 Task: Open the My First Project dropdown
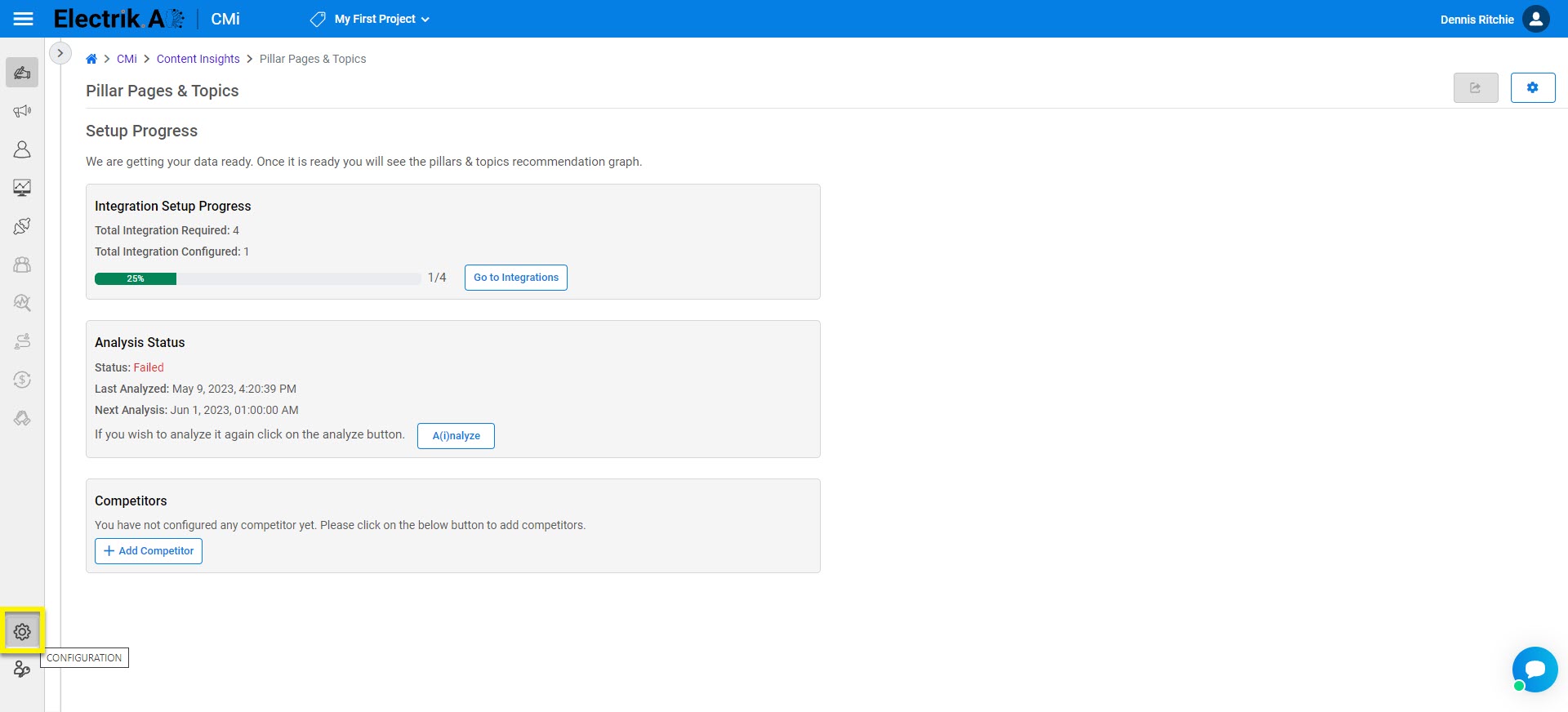381,19
